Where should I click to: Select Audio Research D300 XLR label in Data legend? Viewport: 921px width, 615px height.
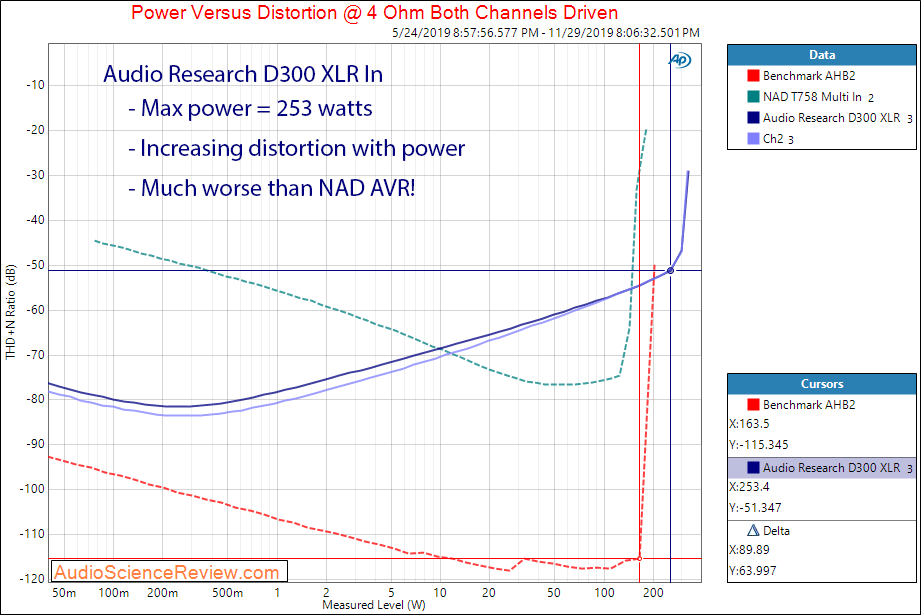click(838, 117)
